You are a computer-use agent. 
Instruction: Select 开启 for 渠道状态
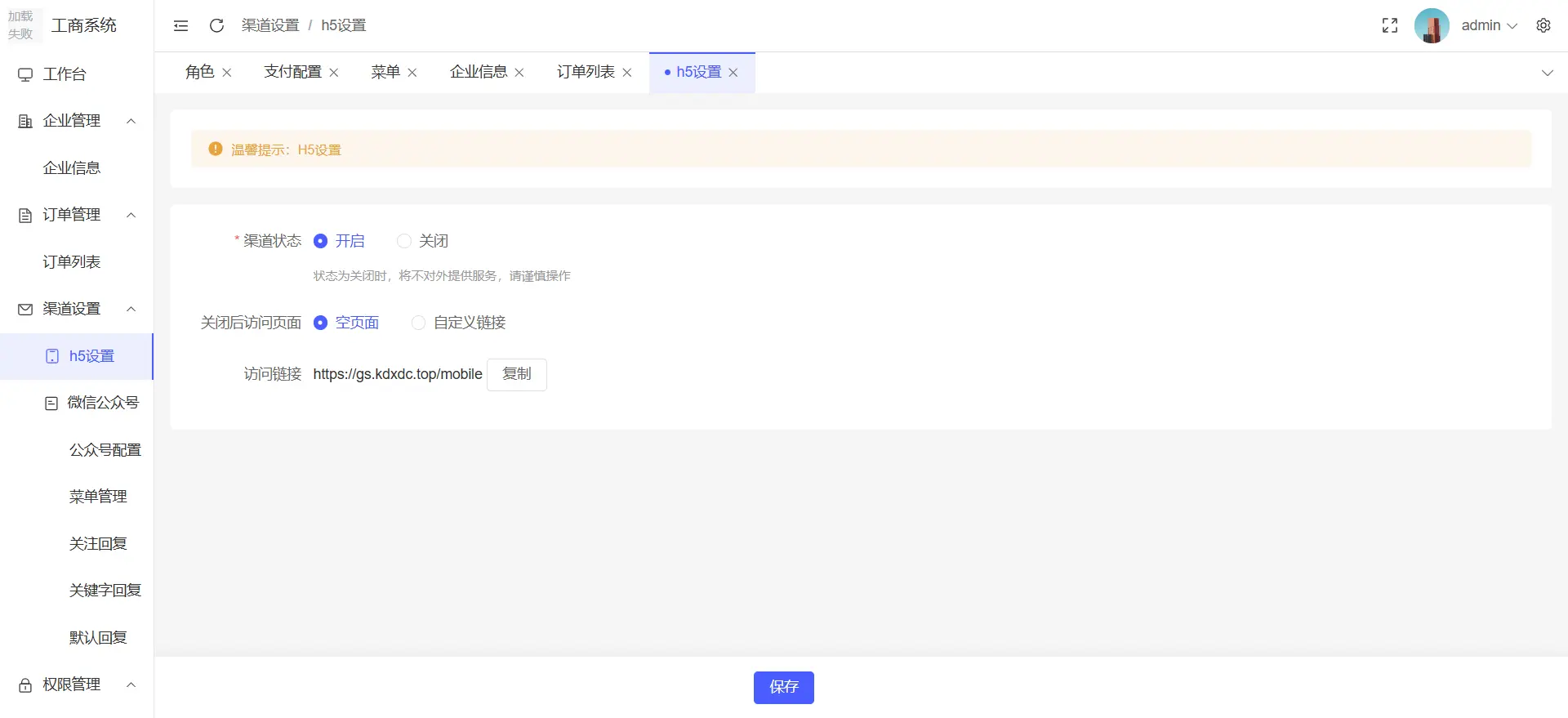339,241
